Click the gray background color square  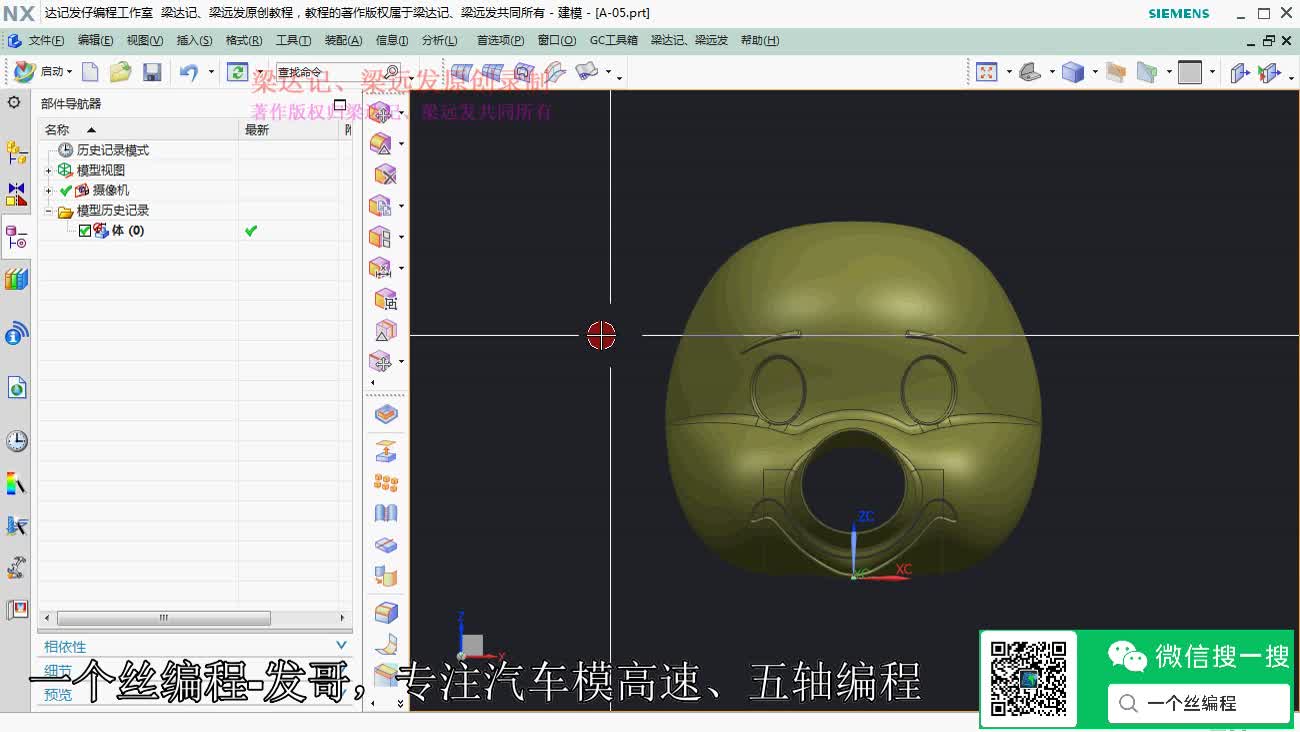(x=1190, y=72)
